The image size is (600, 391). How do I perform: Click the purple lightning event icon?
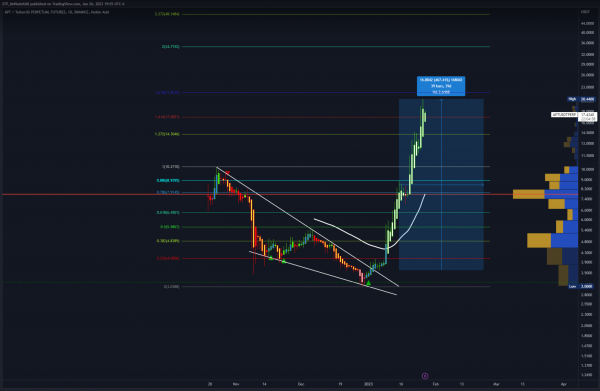click(425, 376)
